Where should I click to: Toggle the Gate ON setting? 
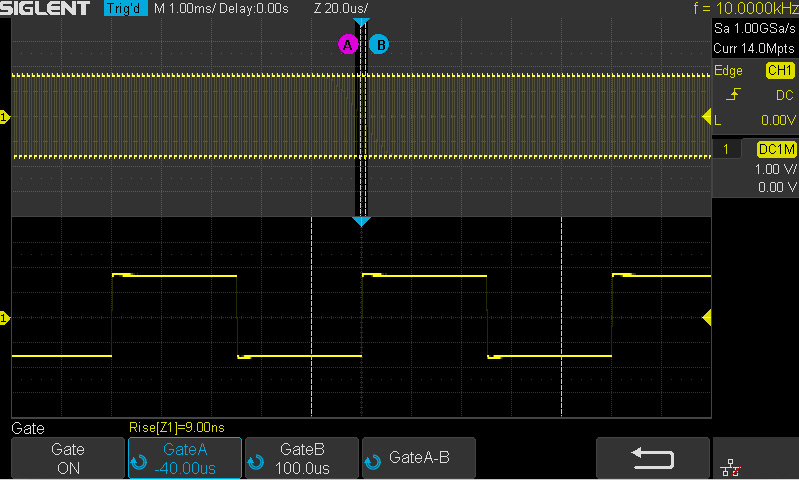(68, 458)
